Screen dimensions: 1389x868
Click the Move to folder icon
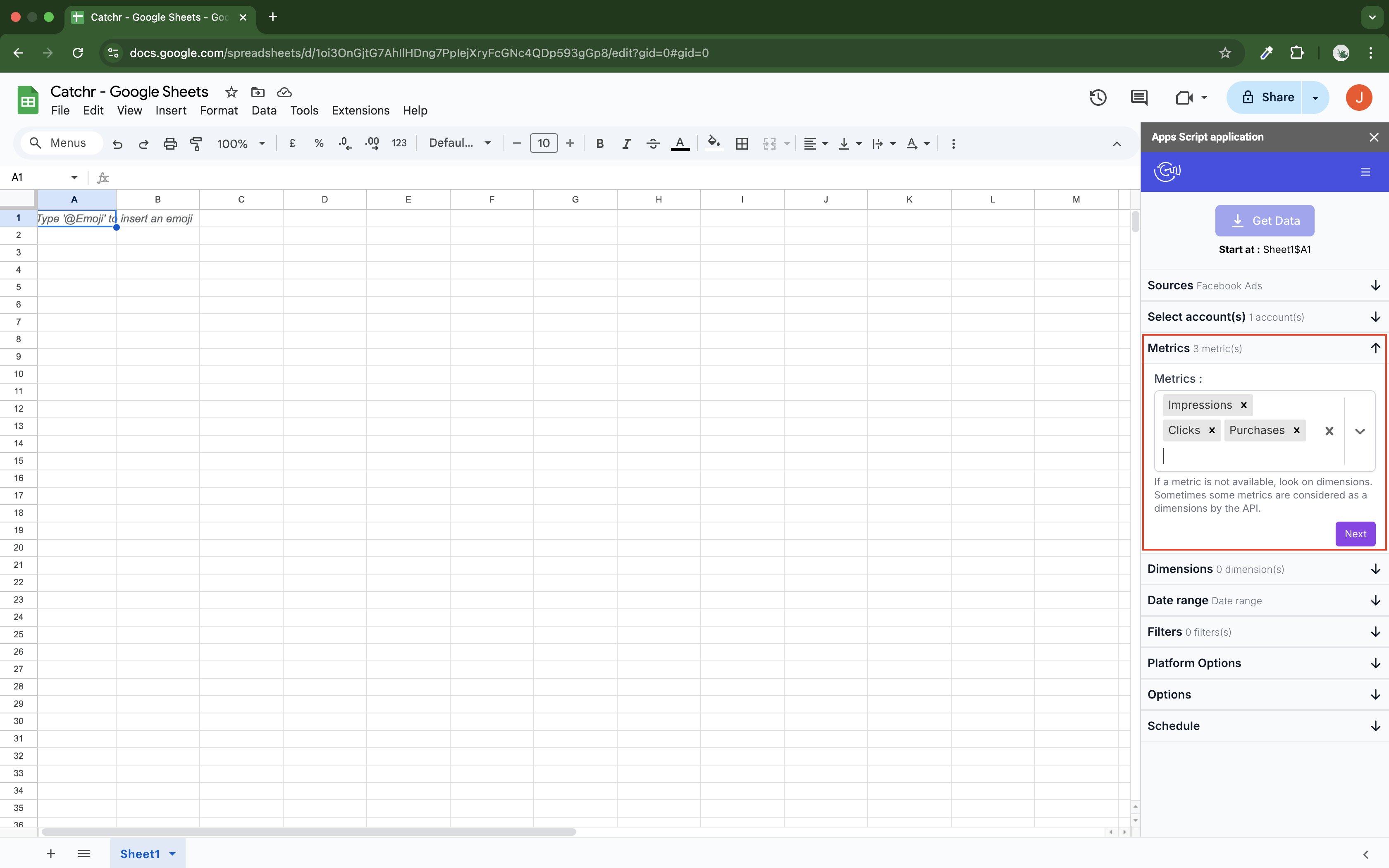point(258,92)
